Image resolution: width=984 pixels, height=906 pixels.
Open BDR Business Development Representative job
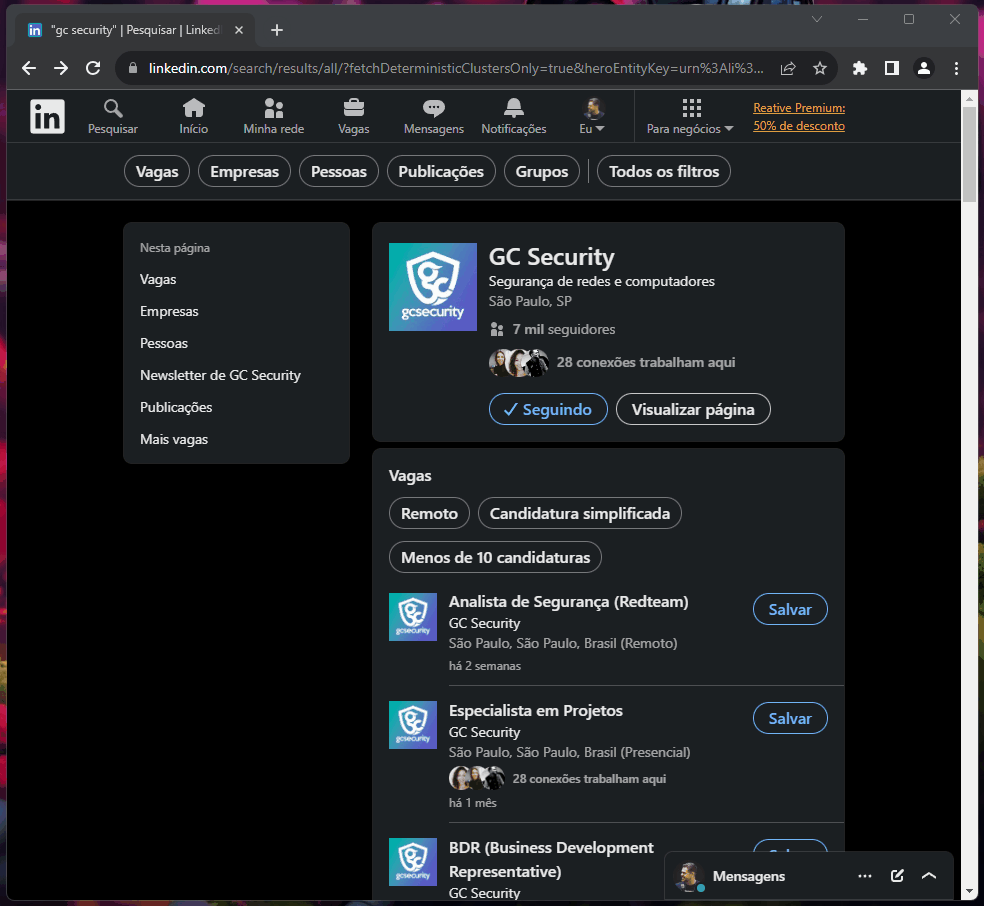tap(551, 860)
